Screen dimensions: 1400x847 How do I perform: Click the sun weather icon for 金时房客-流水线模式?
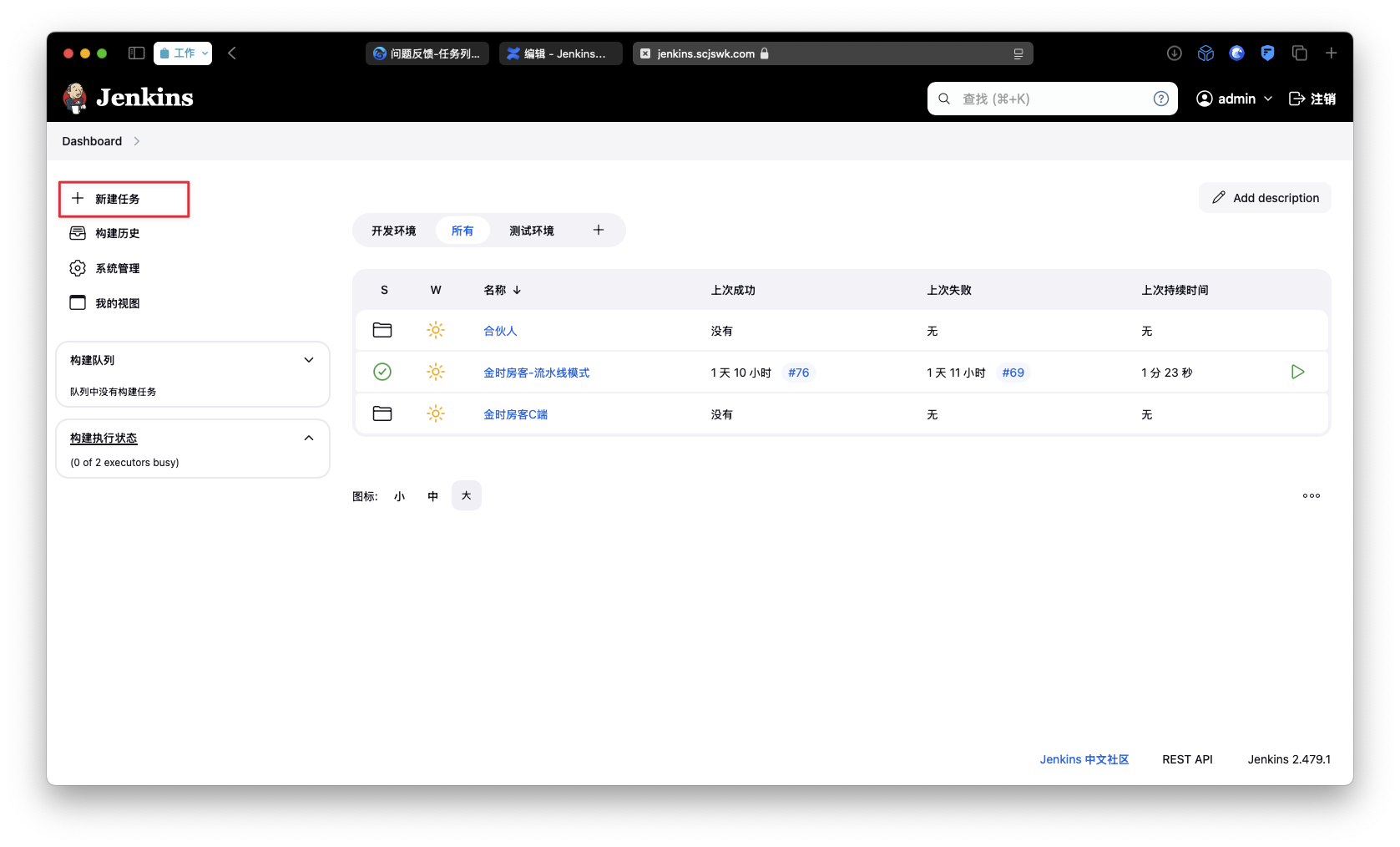436,372
